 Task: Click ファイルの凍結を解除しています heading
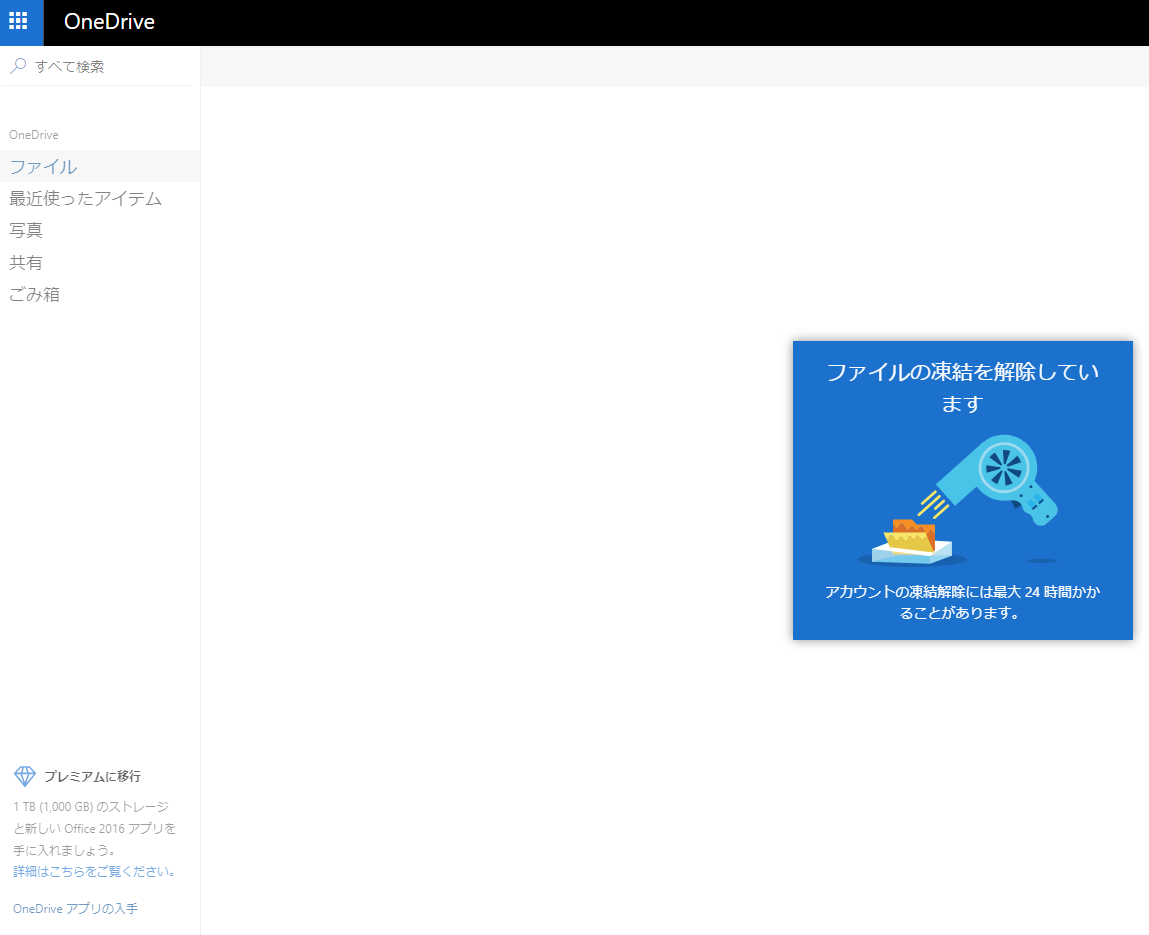pos(962,387)
